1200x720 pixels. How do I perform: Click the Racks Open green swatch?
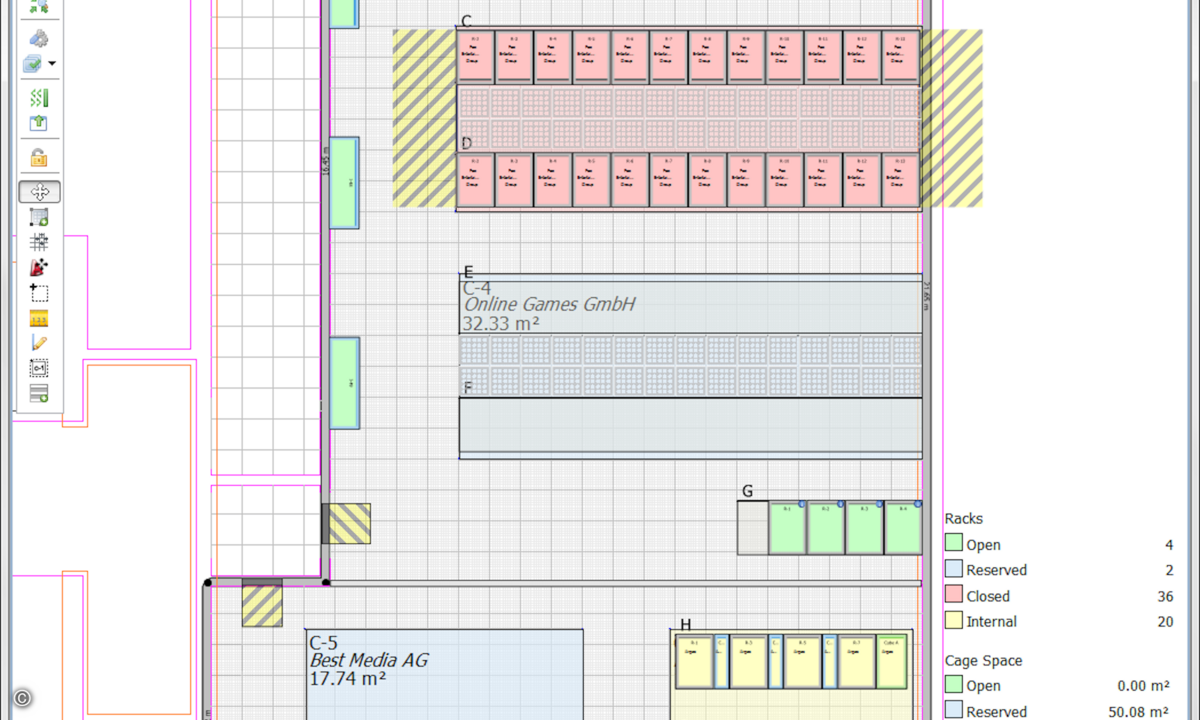pos(954,544)
